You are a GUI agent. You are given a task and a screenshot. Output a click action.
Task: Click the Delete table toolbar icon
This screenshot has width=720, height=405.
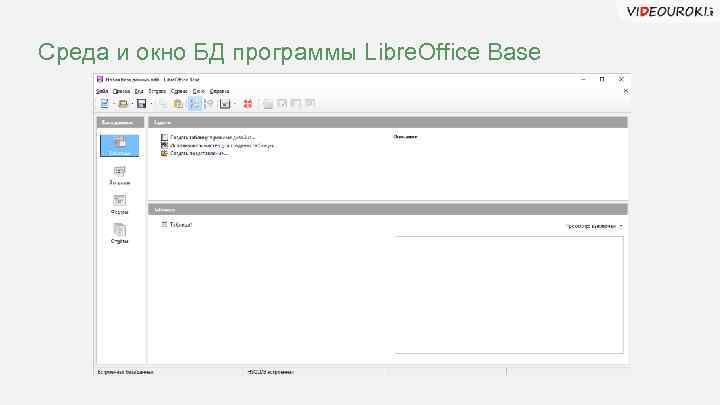(296, 104)
